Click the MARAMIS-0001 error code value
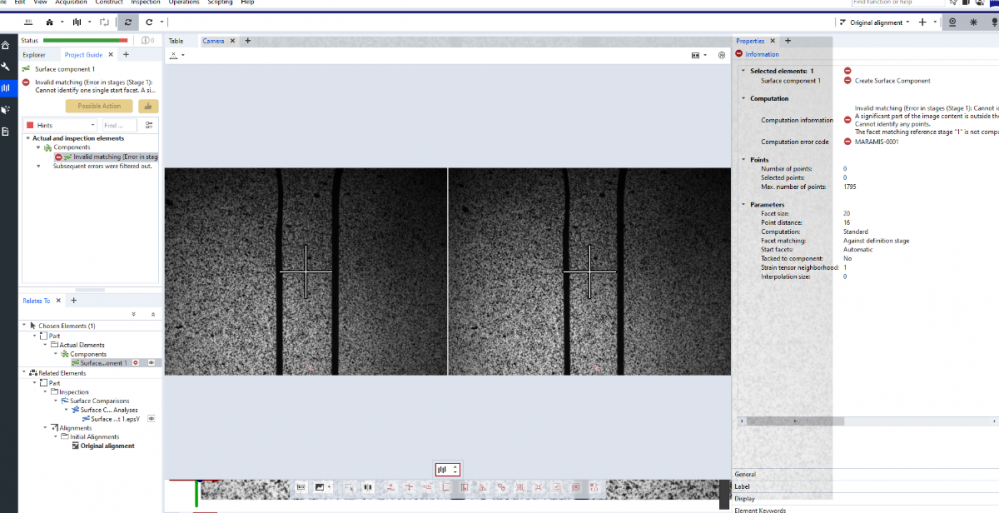 click(876, 141)
